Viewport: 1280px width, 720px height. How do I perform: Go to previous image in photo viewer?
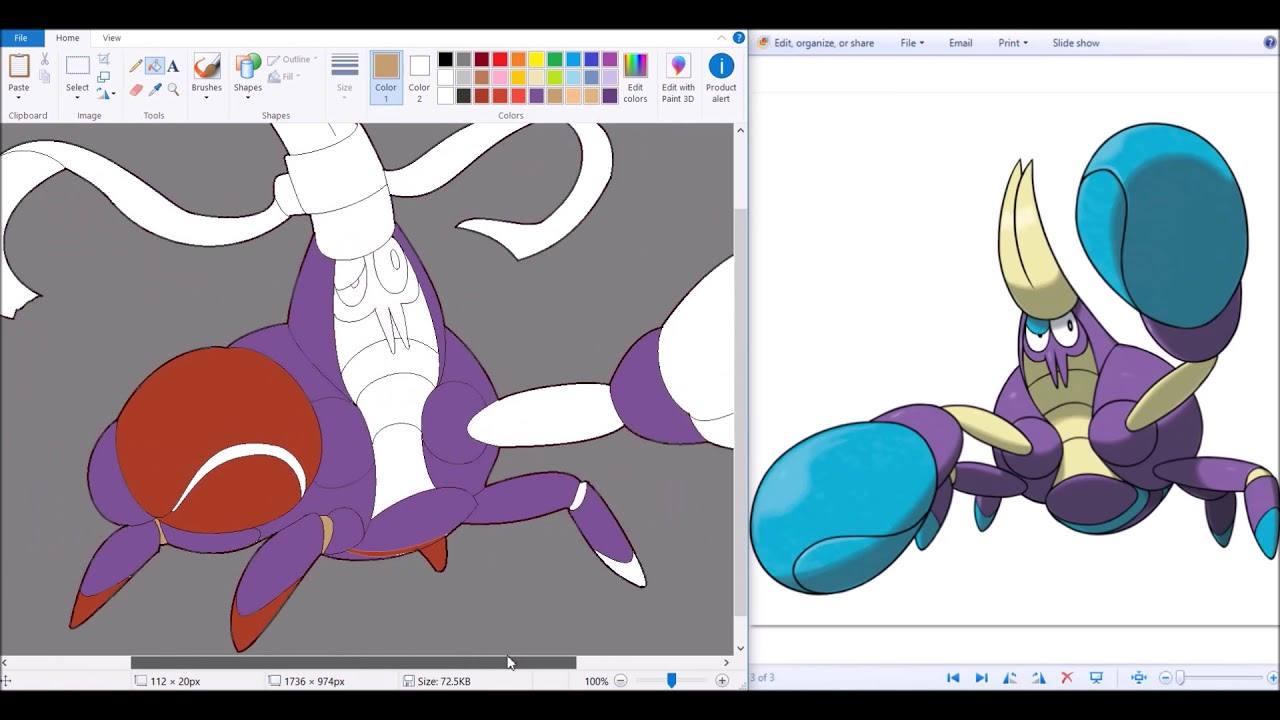coord(953,678)
